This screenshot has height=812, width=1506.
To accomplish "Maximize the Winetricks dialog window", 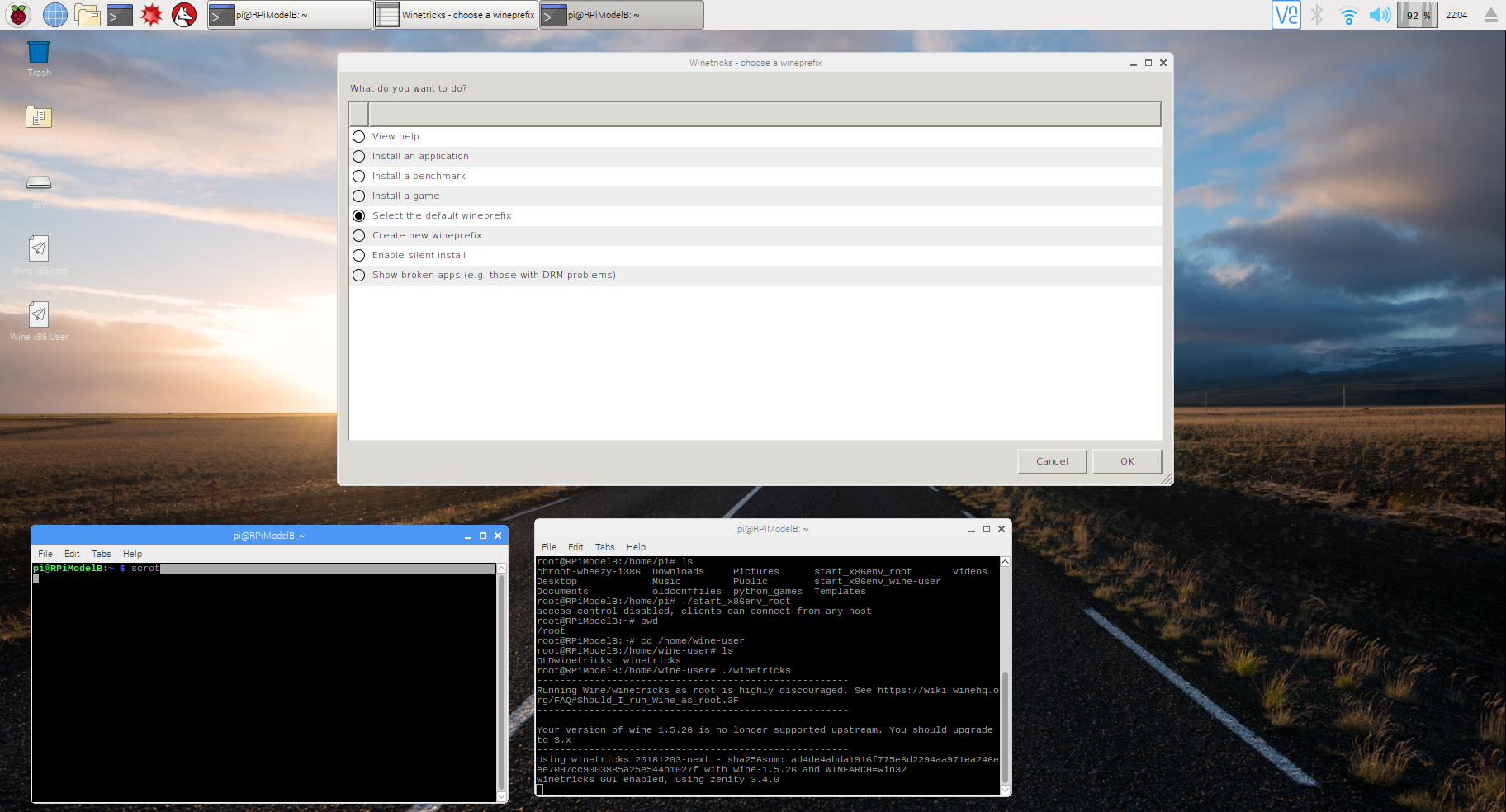I will coord(1148,63).
